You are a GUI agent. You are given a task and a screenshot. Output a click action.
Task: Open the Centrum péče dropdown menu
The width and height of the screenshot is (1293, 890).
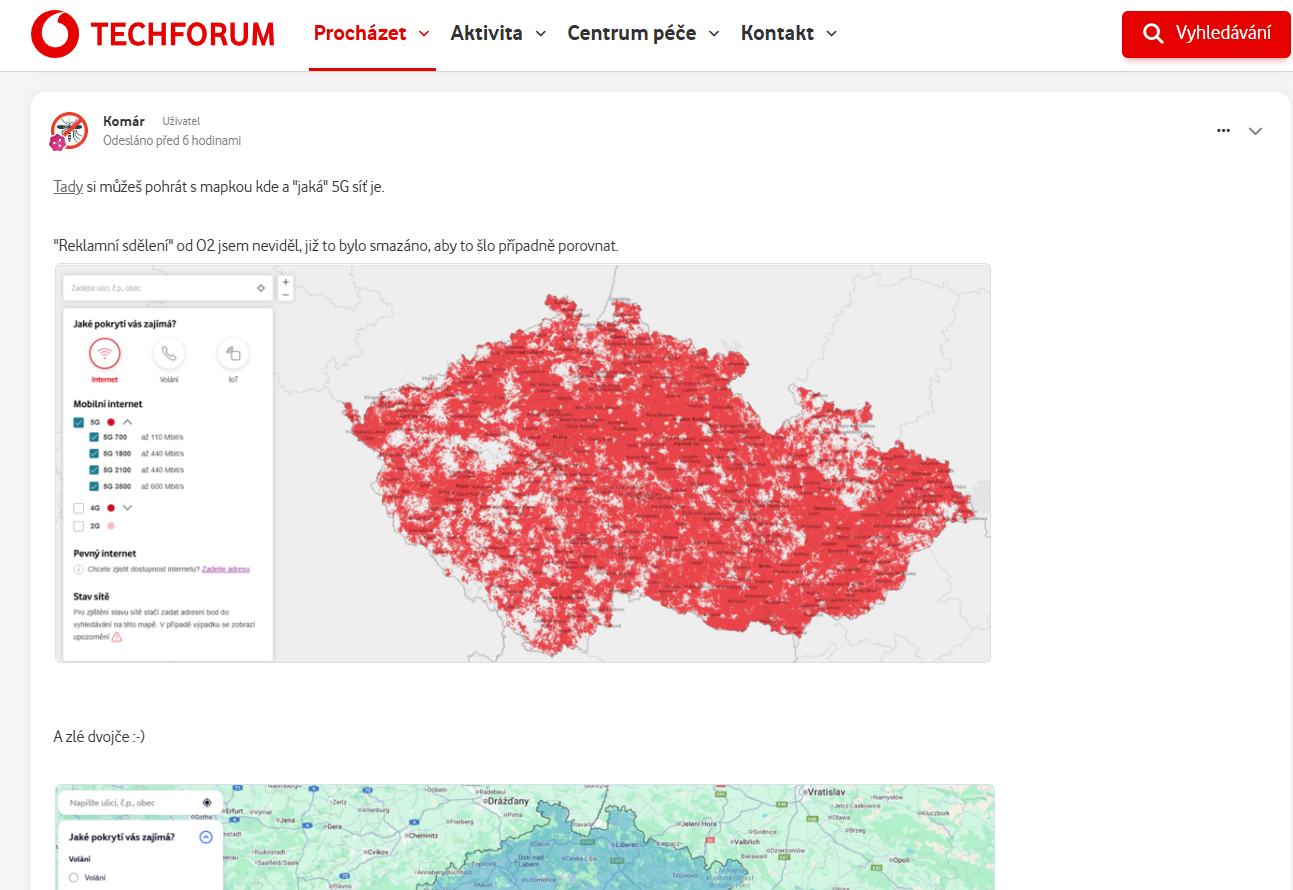(x=643, y=33)
